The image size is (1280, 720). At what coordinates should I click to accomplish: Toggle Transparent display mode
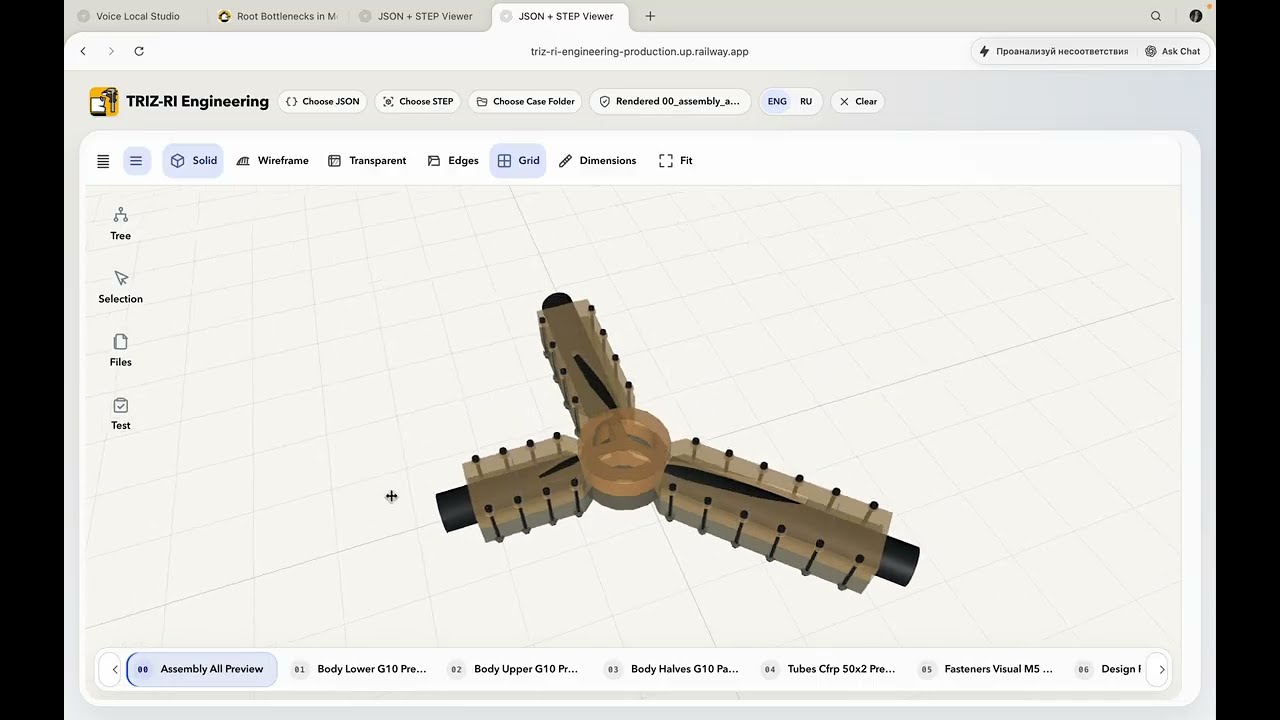click(367, 160)
